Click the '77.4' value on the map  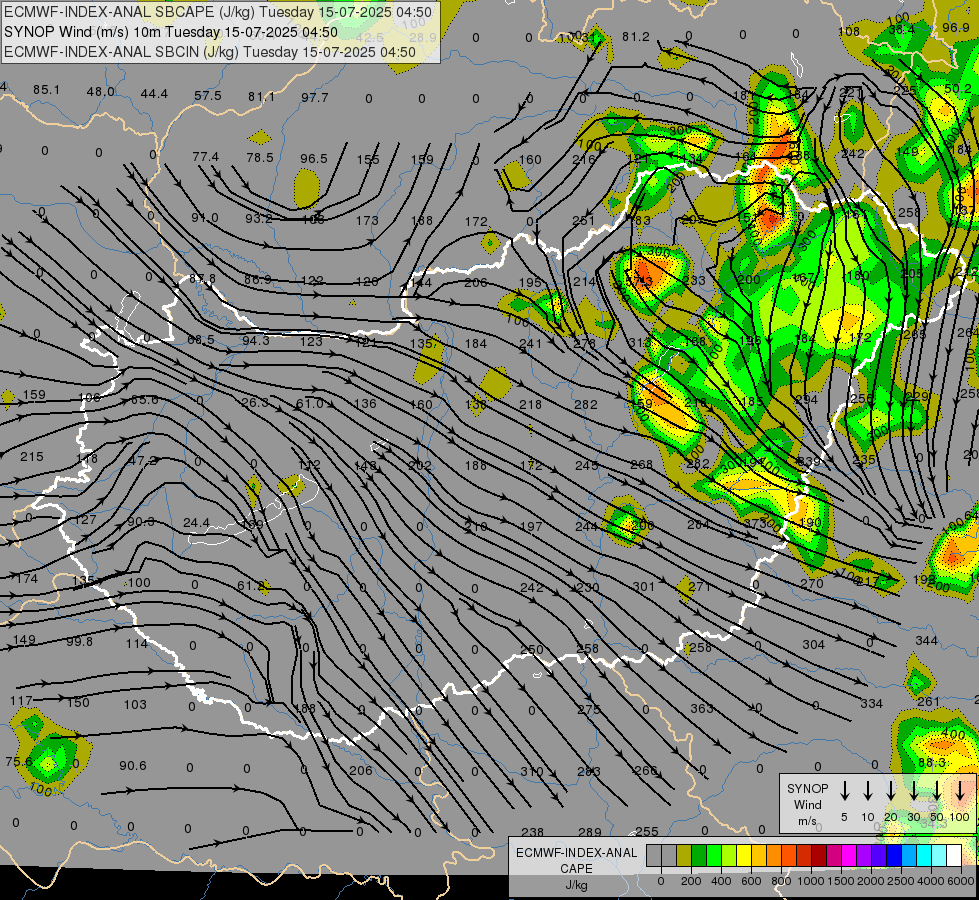click(x=205, y=156)
